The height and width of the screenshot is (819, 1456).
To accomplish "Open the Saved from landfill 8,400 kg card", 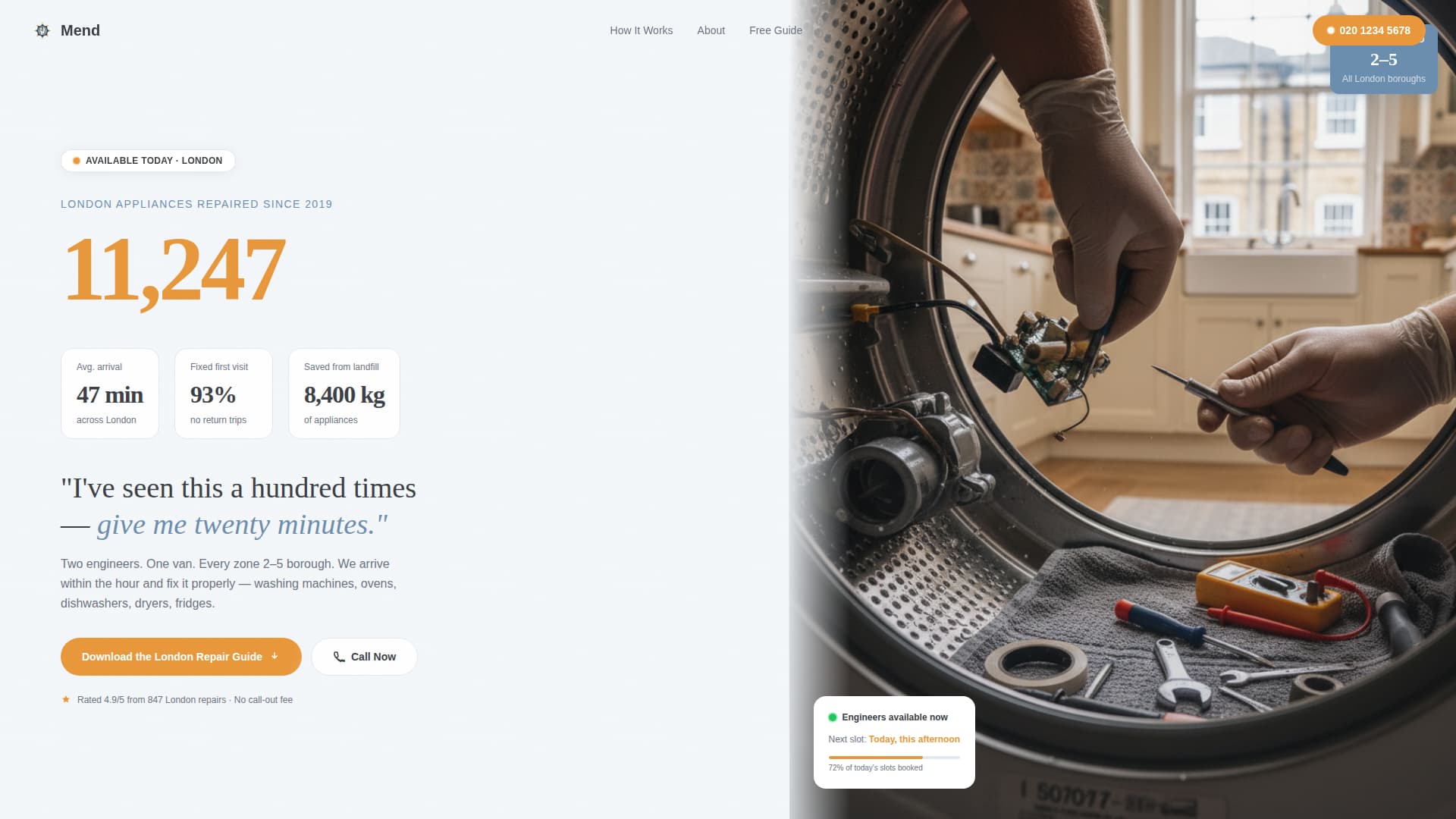I will (x=344, y=394).
